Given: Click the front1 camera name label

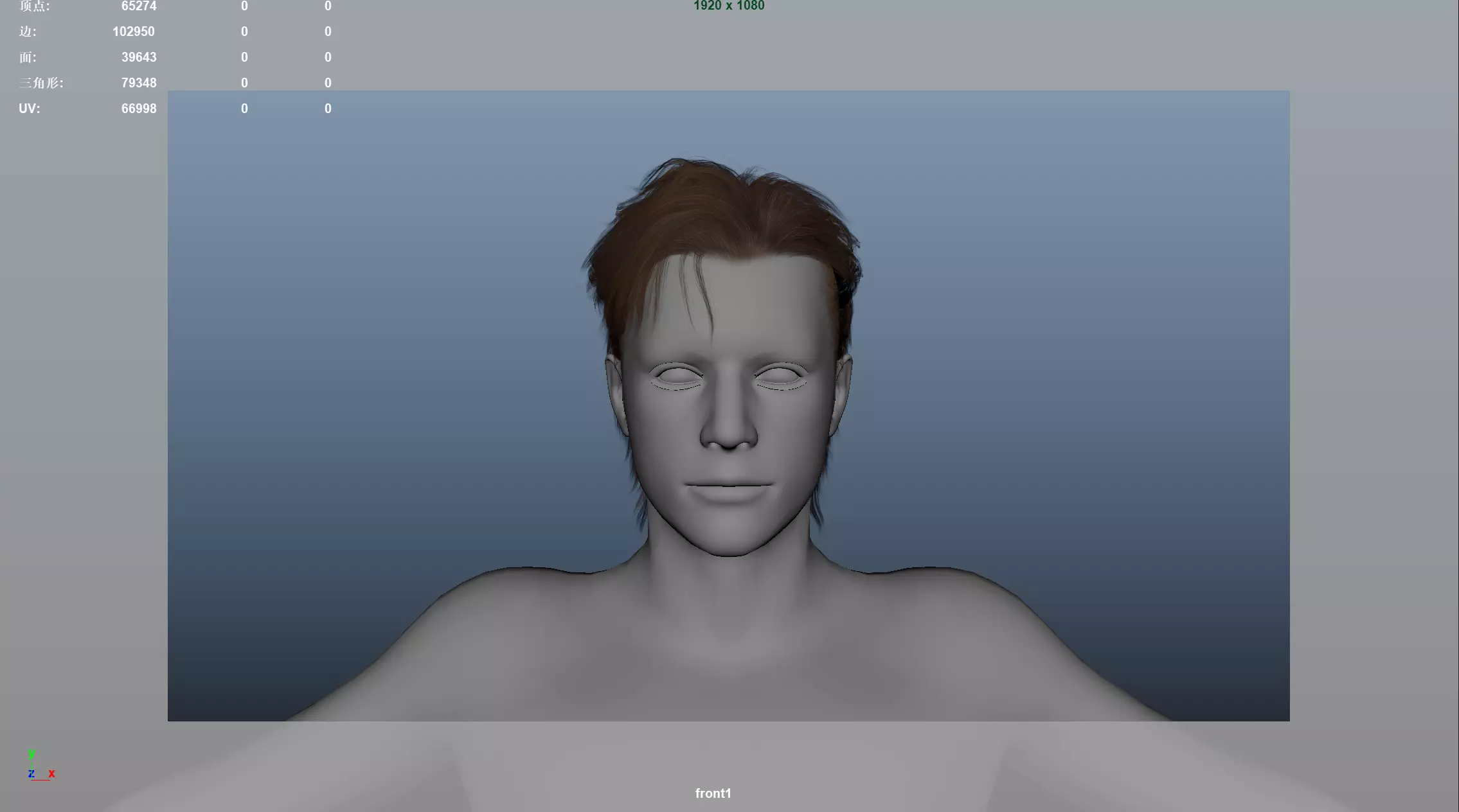Looking at the screenshot, I should pos(713,793).
